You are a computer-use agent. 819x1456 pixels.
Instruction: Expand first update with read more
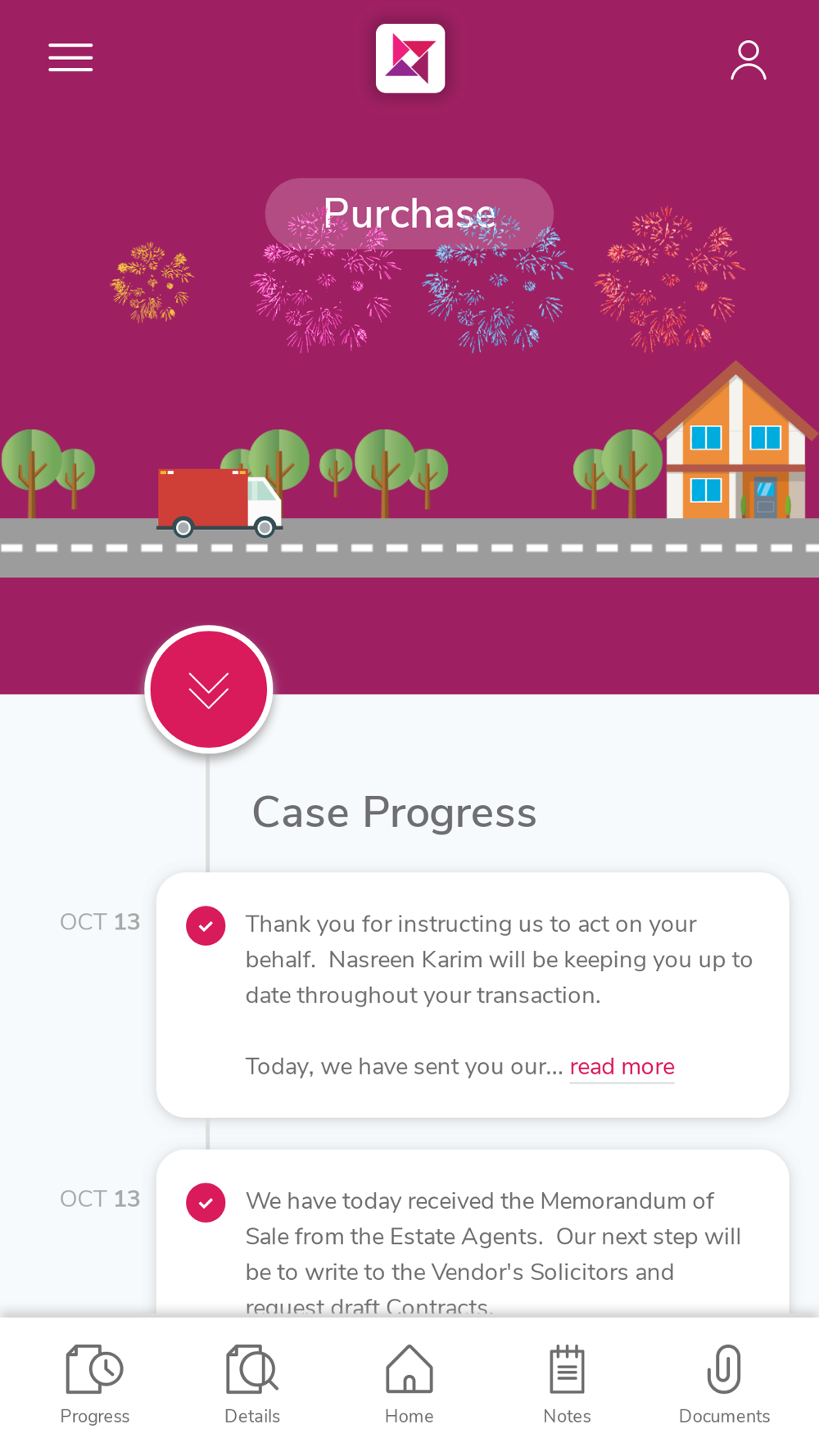click(x=622, y=1067)
